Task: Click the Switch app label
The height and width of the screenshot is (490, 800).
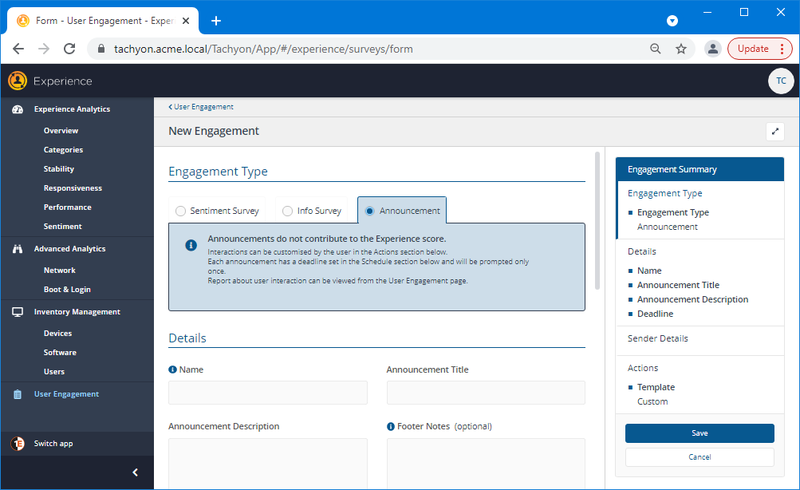Action: [x=53, y=444]
